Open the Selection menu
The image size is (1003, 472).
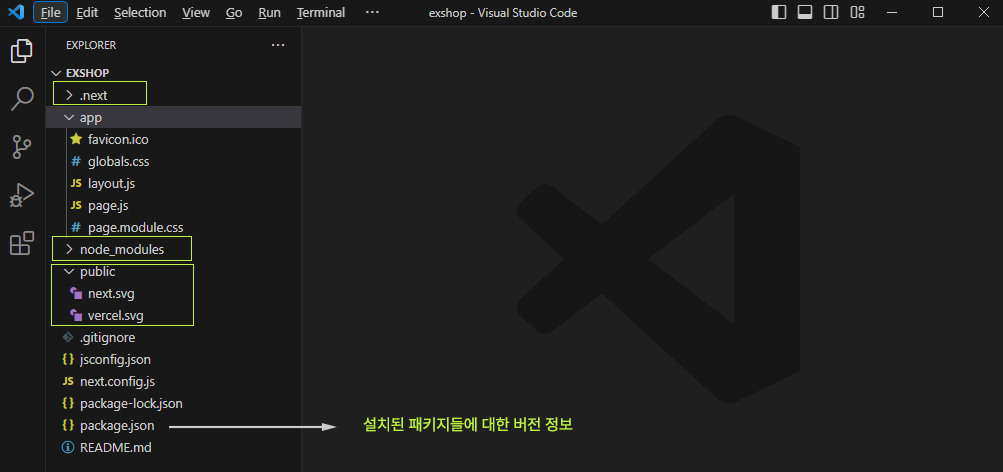[x=140, y=13]
